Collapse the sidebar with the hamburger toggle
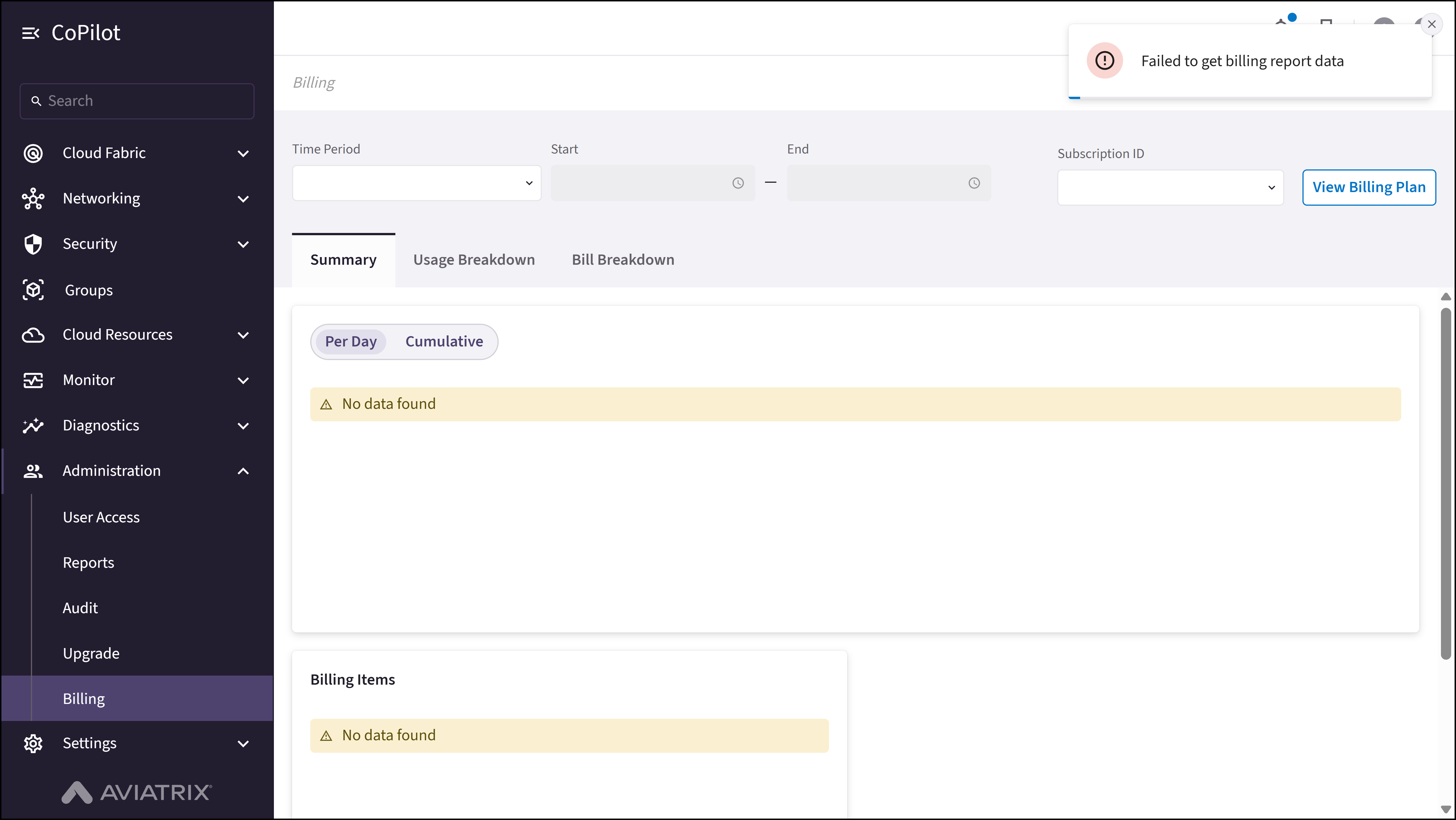The width and height of the screenshot is (1456, 820). click(x=31, y=32)
